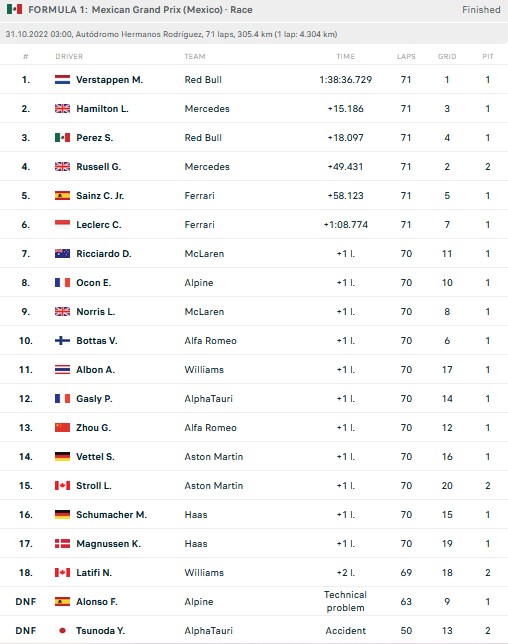The image size is (508, 644).
Task: Open the Hamilton L. driver link
Action: pyautogui.click(x=102, y=109)
